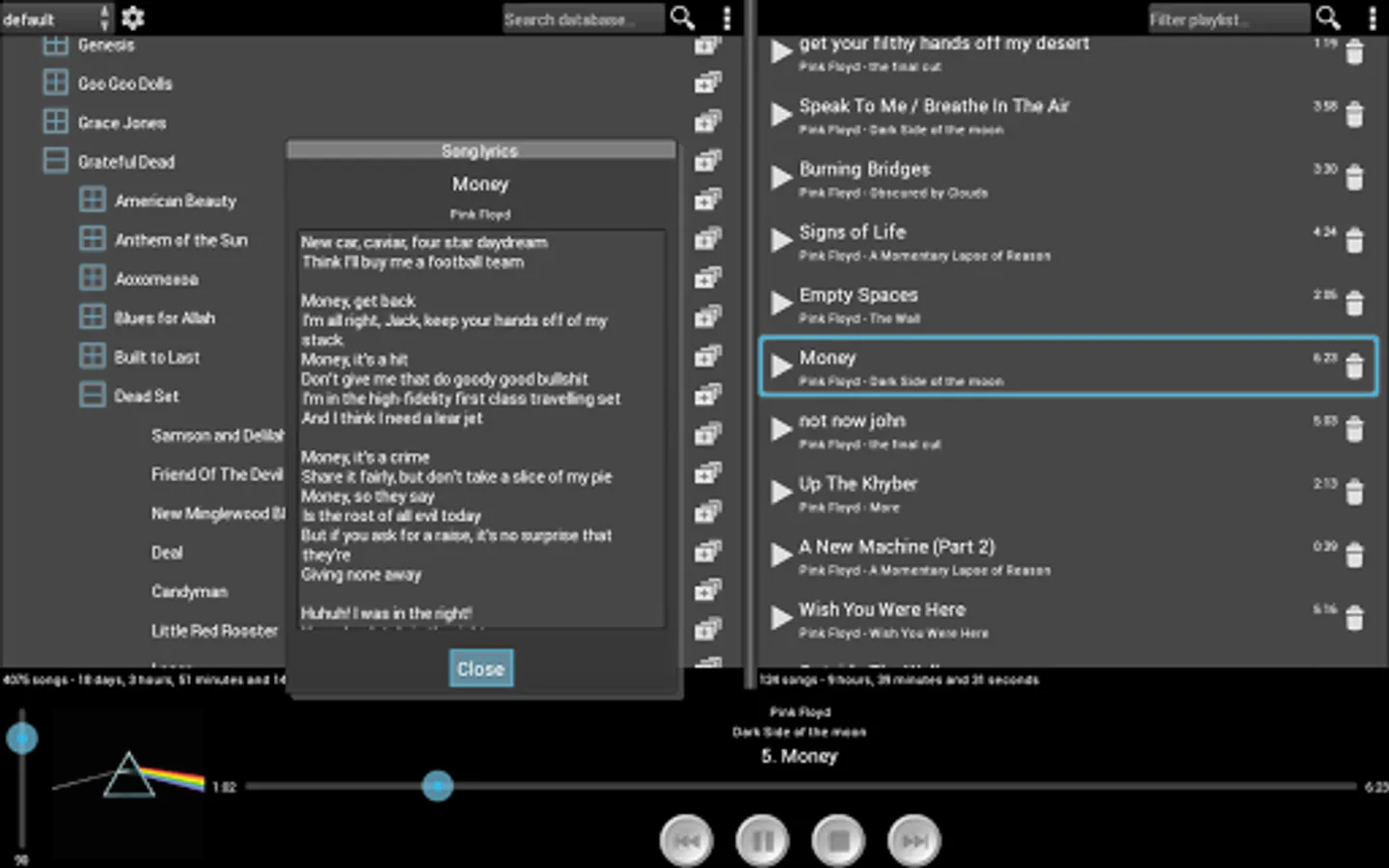This screenshot has width=1389, height=868.
Task: Play the highlighted Money playlist entry
Action: [780, 366]
